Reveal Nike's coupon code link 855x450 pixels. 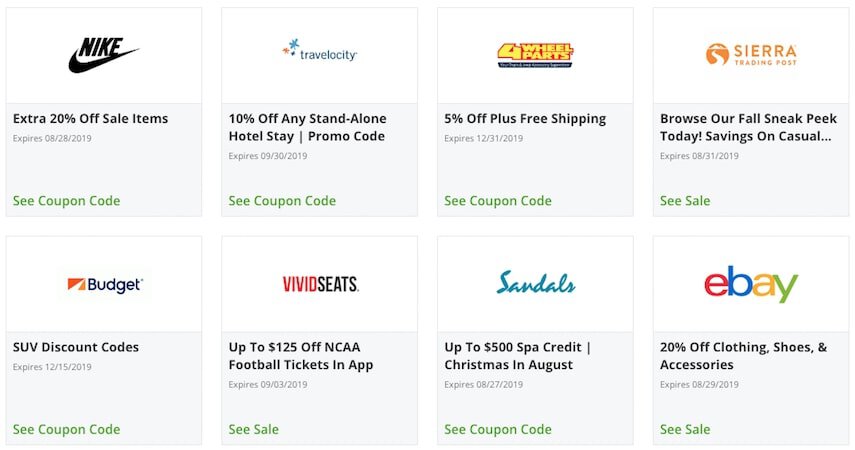[x=67, y=201]
